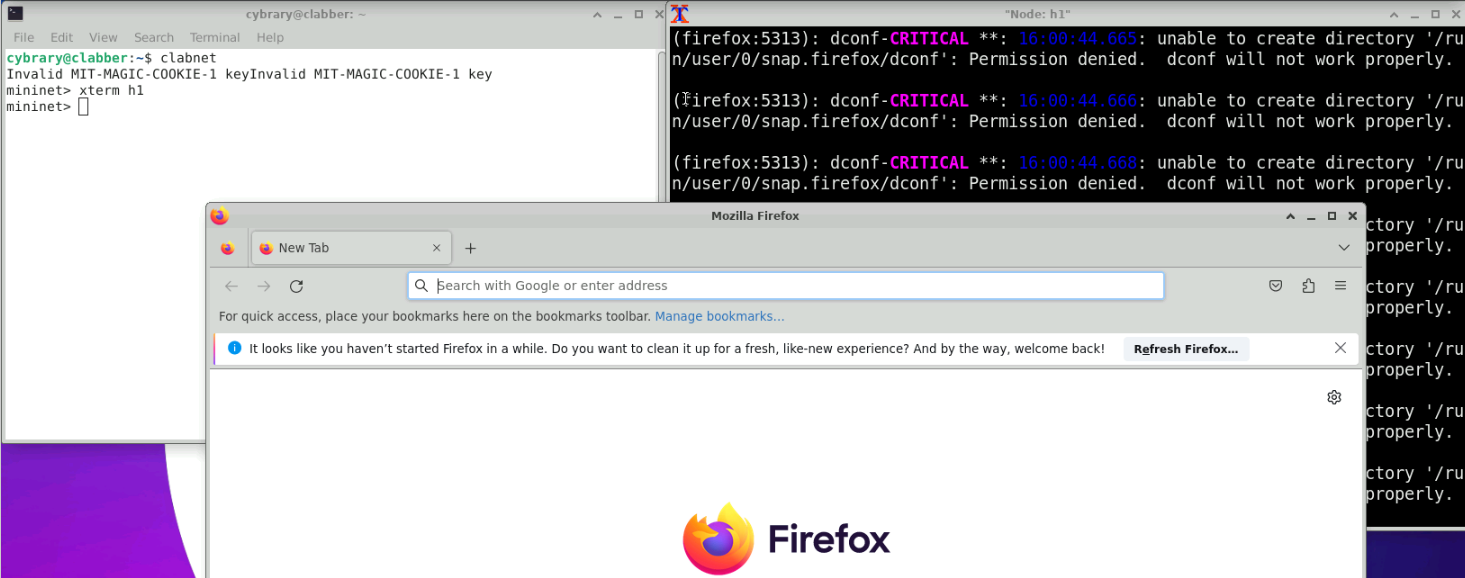Image resolution: width=1465 pixels, height=578 pixels.
Task: Open the Firefox hamburger application menu
Action: 1340,286
